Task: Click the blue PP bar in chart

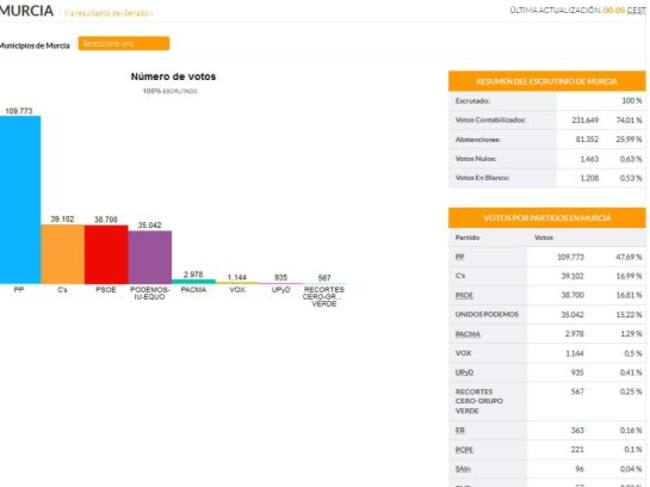Action: coord(20,200)
